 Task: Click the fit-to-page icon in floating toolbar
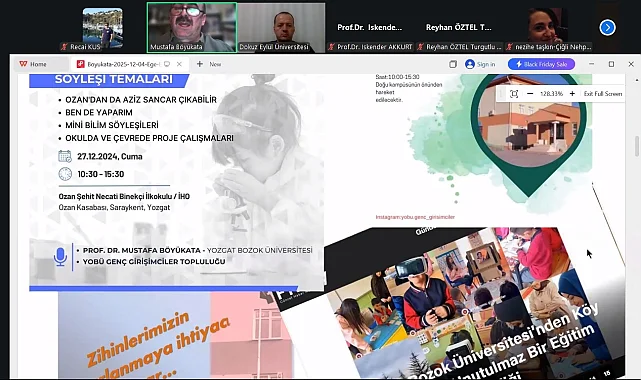point(514,94)
